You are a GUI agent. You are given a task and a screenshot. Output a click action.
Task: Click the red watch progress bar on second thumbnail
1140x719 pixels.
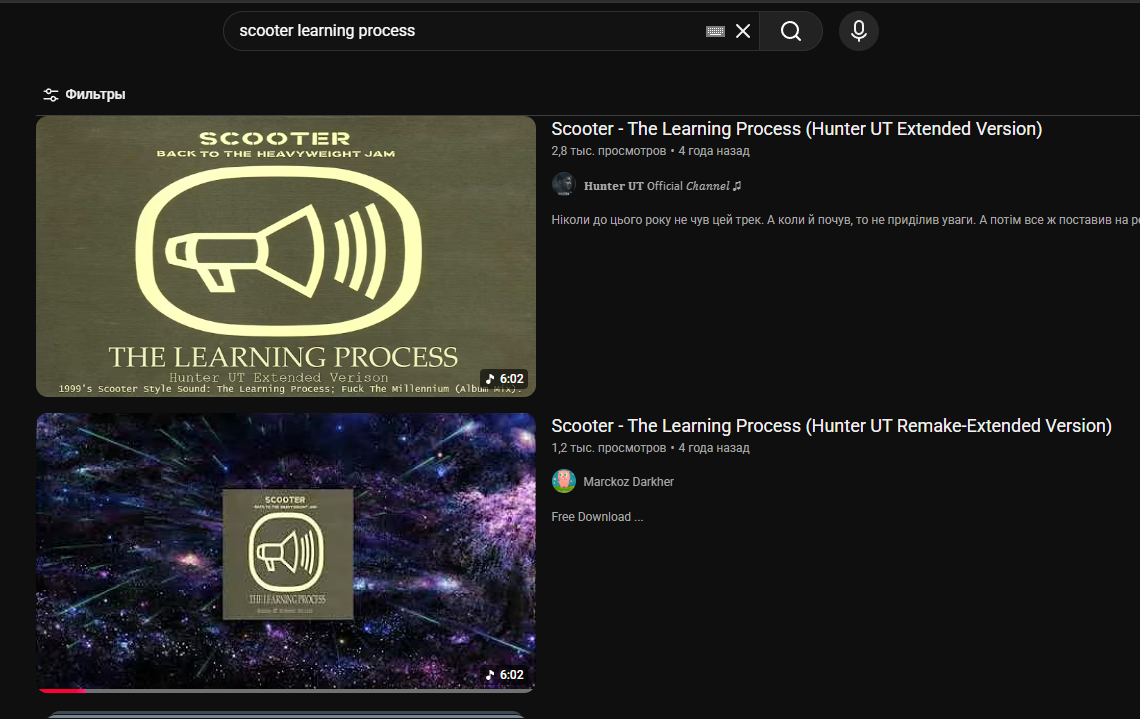(62, 691)
